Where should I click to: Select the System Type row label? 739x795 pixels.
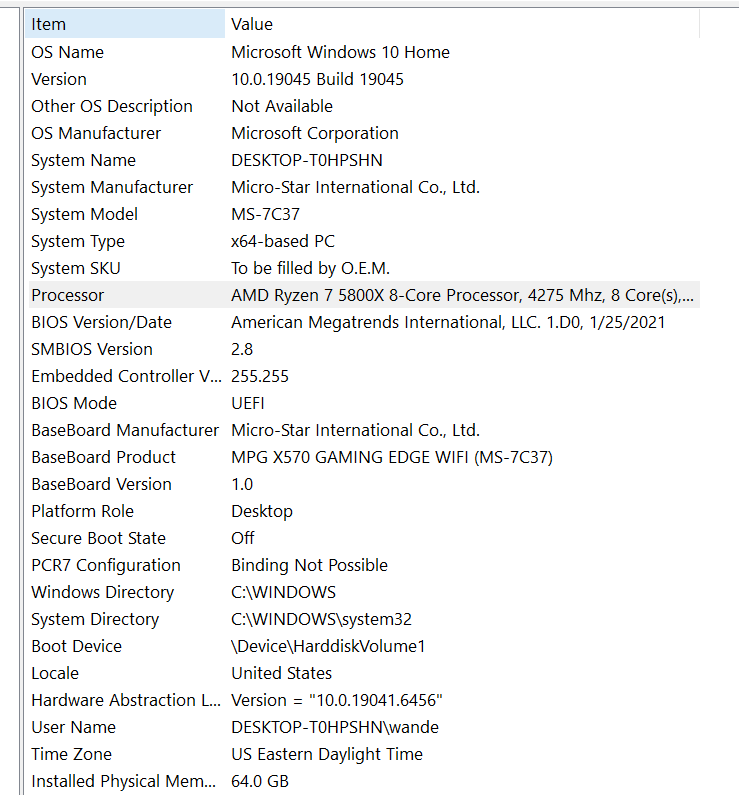coord(78,241)
